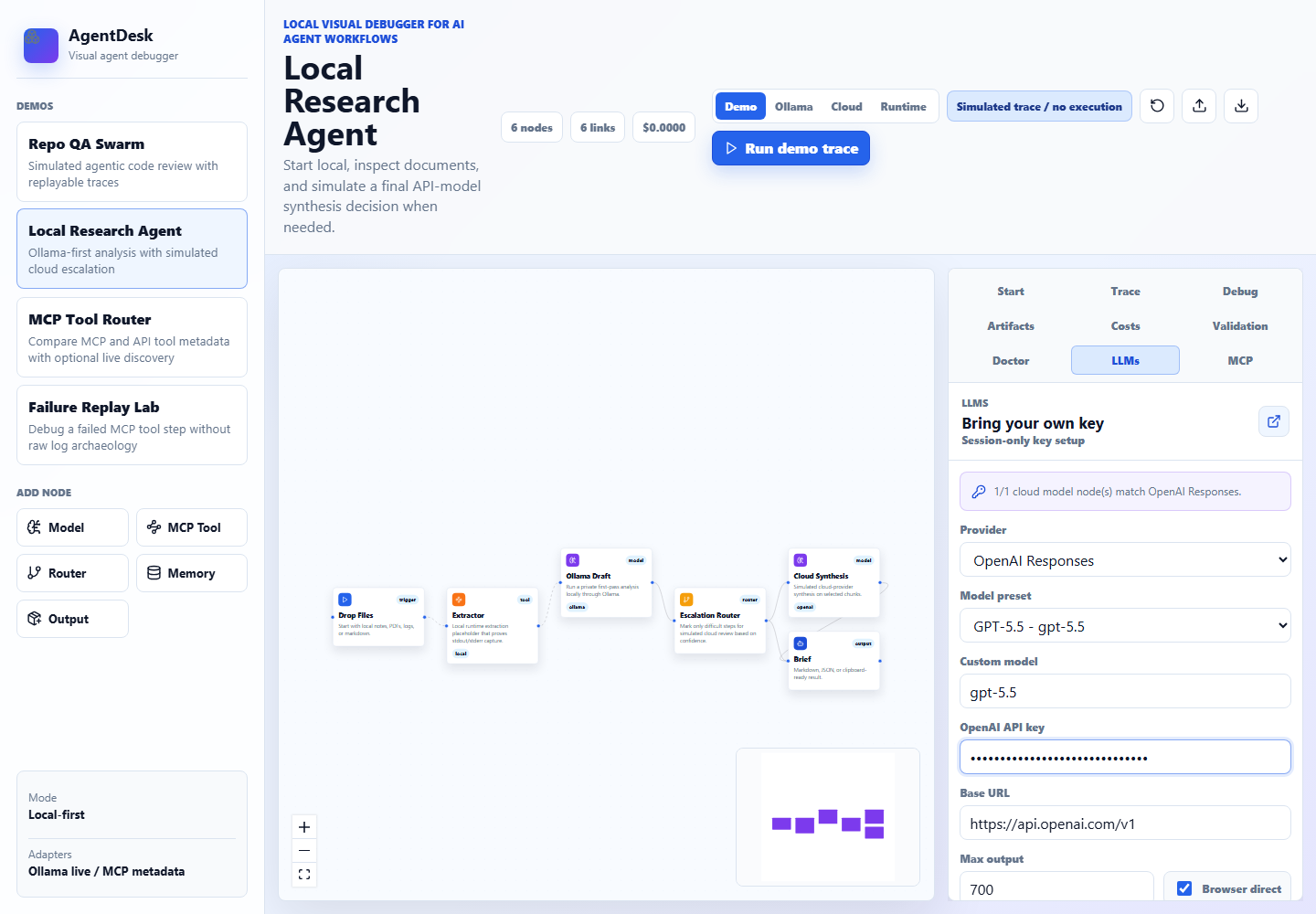Click Escalation Router node icon
1316x914 pixels.
tap(686, 600)
